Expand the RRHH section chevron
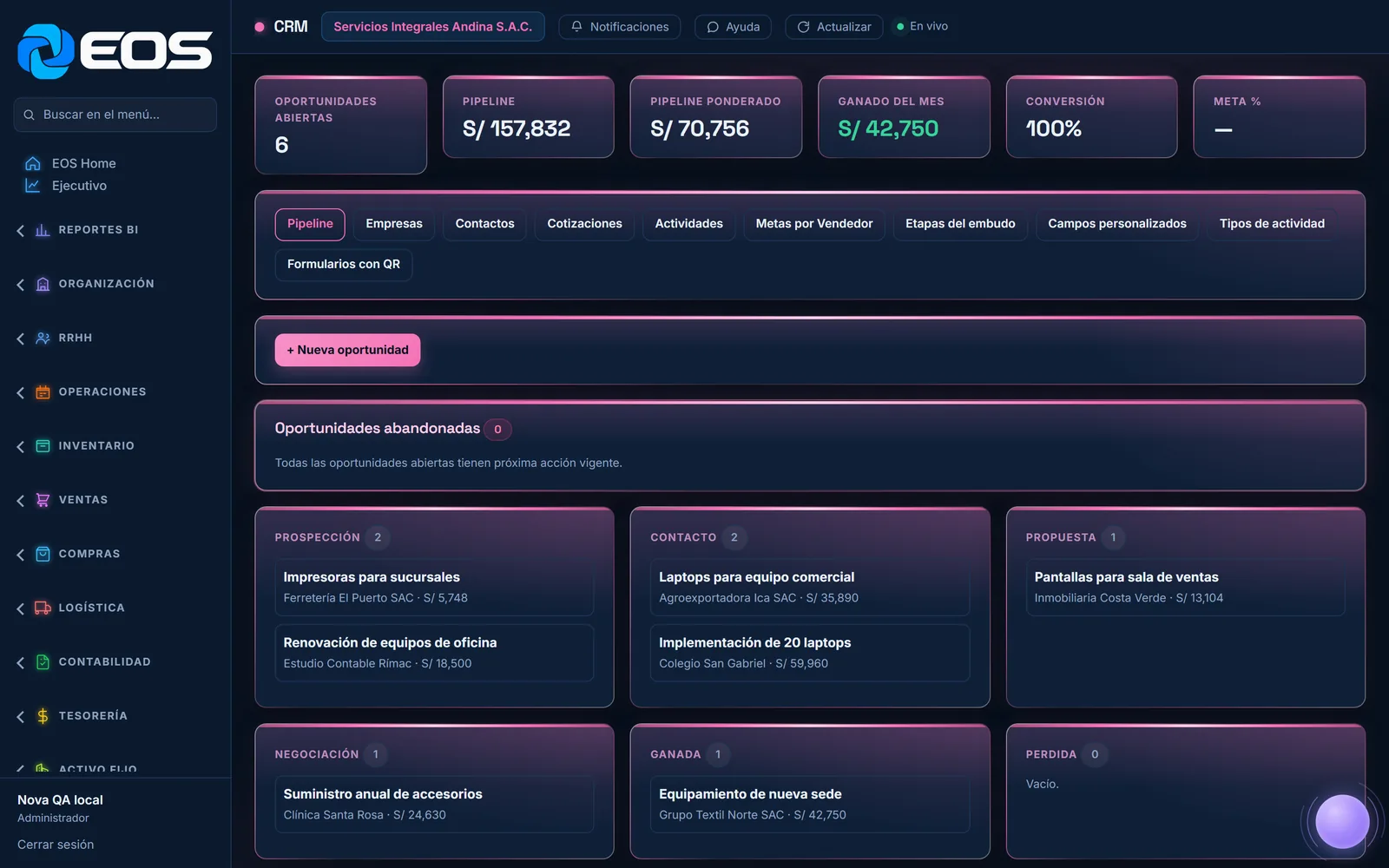This screenshot has height=868, width=1389. click(21, 339)
